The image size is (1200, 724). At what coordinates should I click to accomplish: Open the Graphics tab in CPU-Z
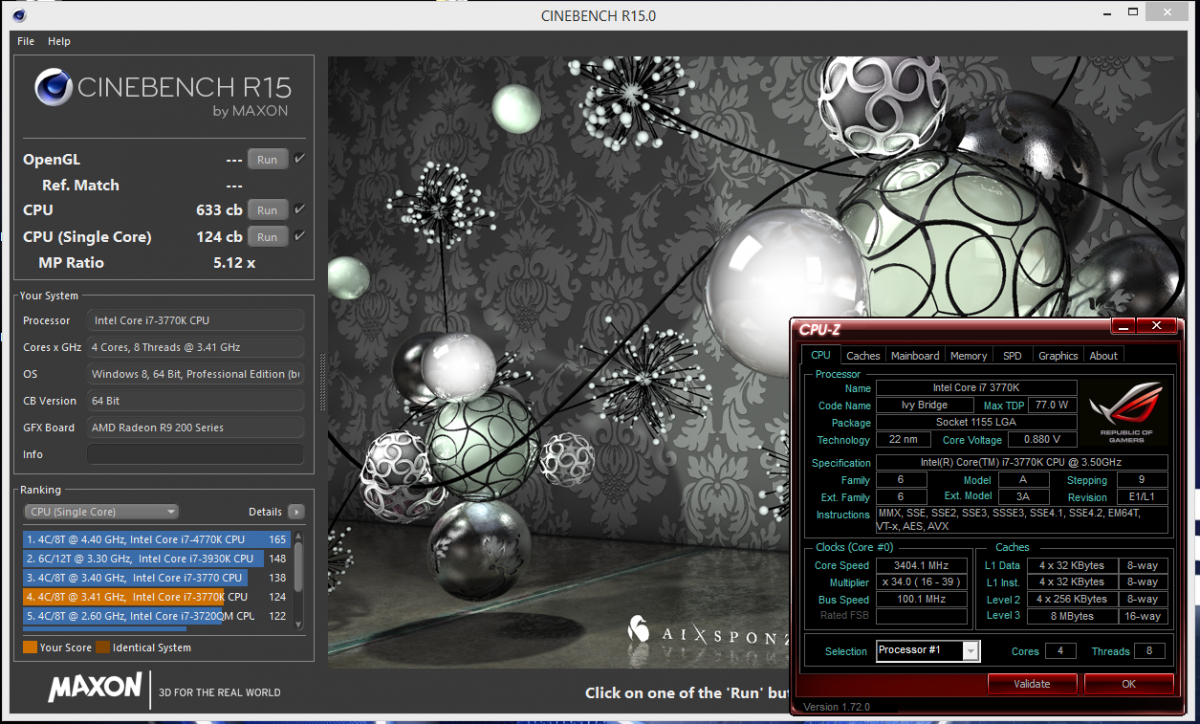pos(1058,356)
